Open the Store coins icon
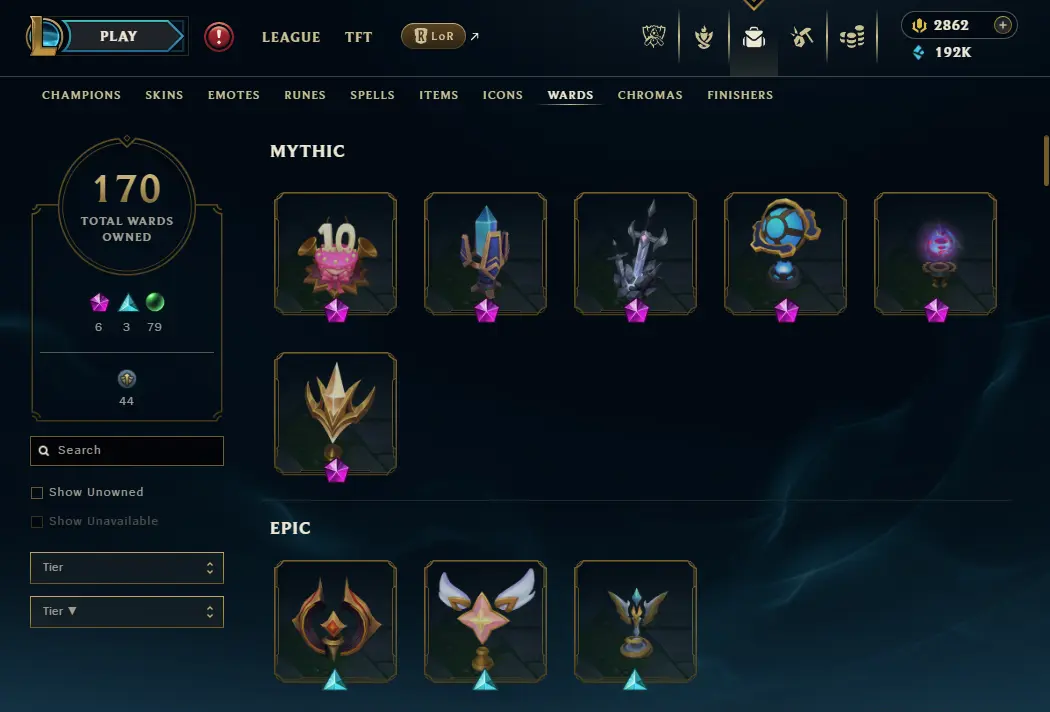Screen dimensions: 1050x712 tap(852, 37)
